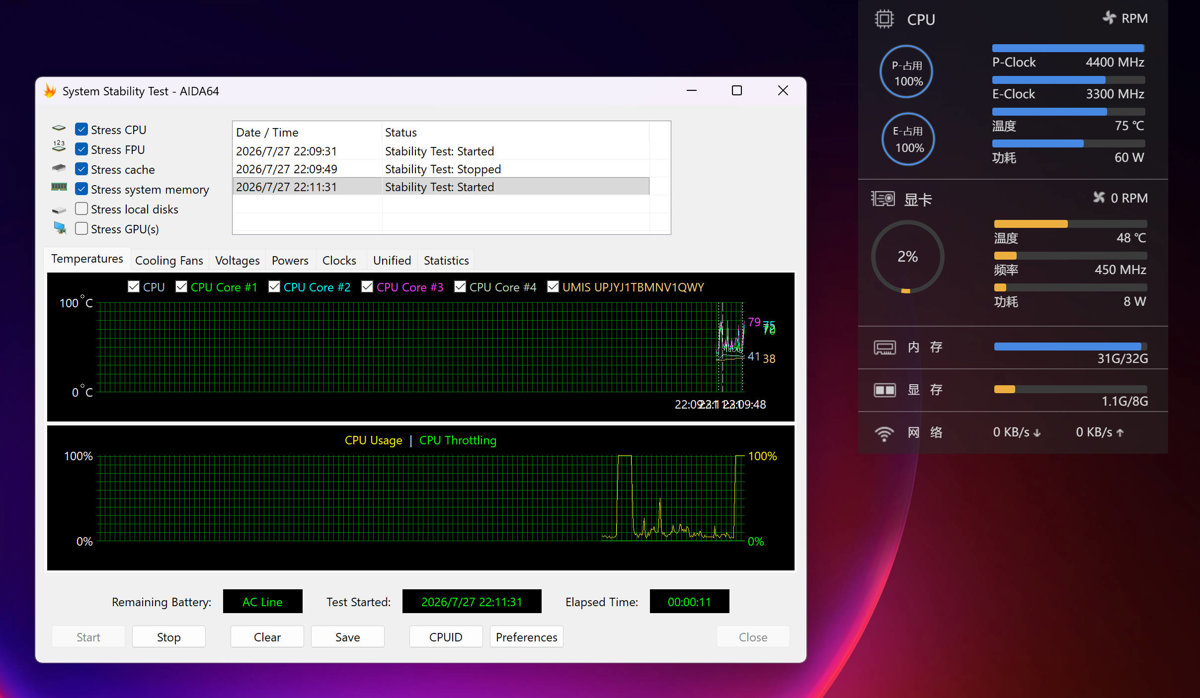
Task: Click the CPU temperature 75 ℃ bar
Action: (x=1068, y=112)
